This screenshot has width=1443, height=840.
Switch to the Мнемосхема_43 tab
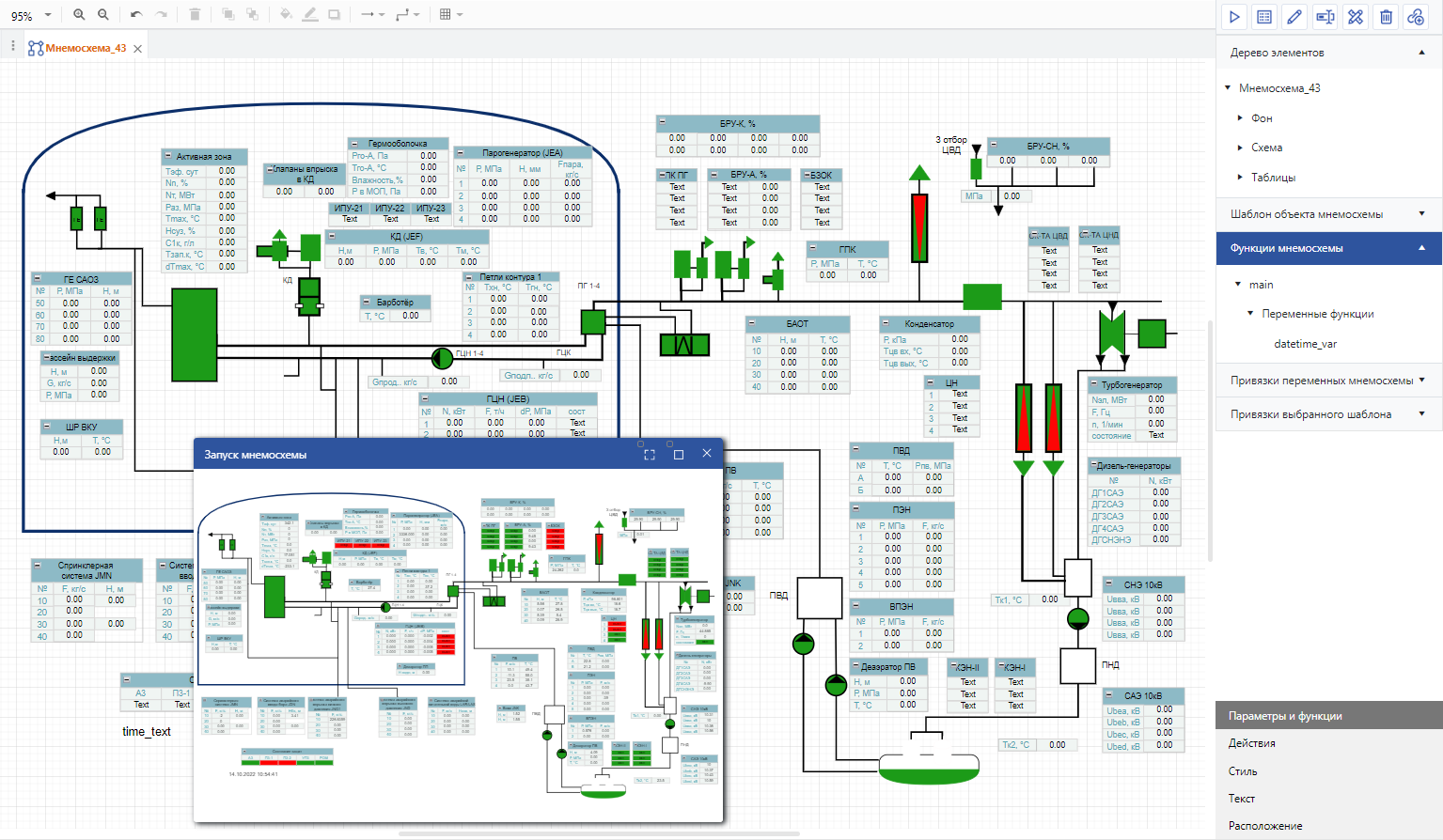pos(86,48)
